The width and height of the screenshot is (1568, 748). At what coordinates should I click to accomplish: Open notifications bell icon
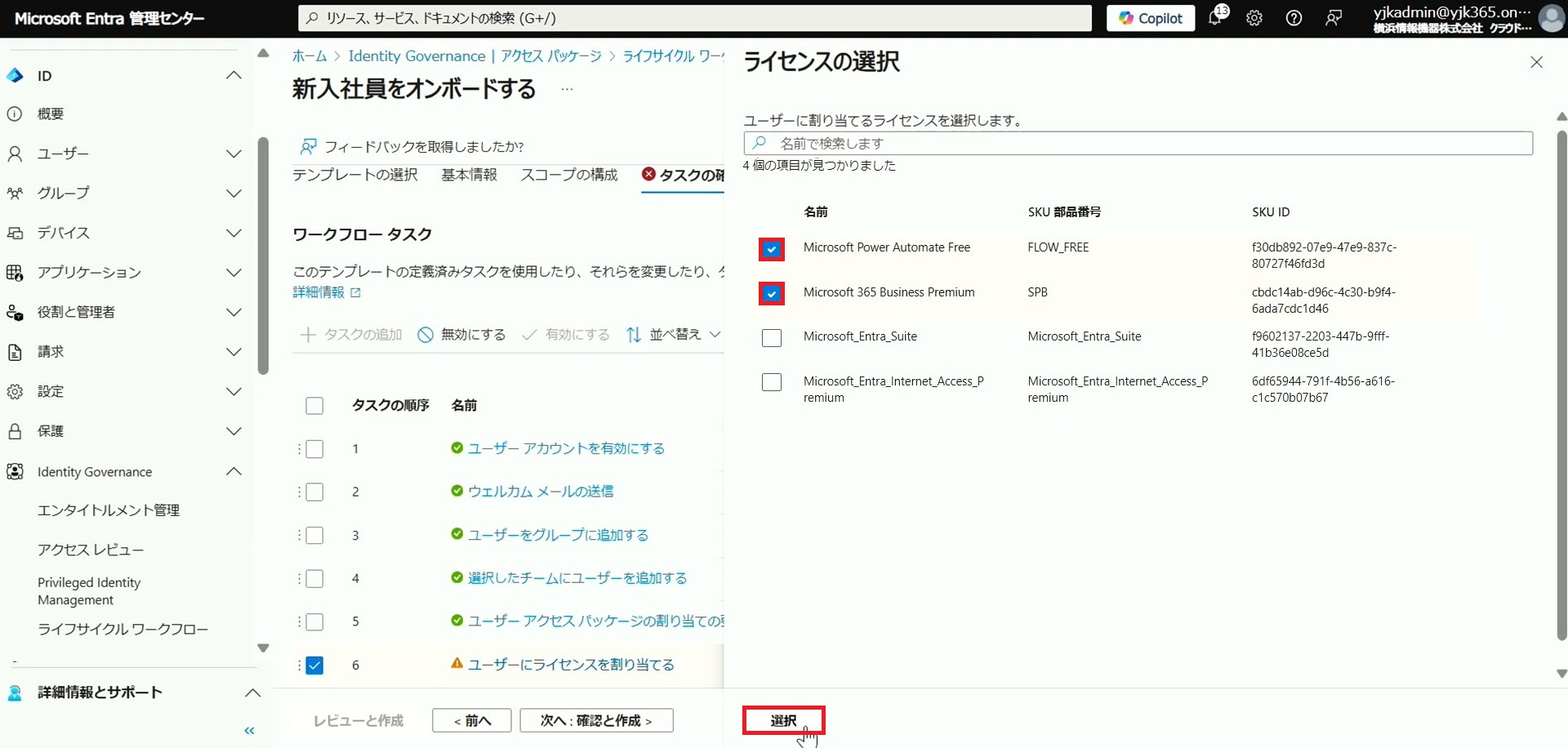(1215, 18)
